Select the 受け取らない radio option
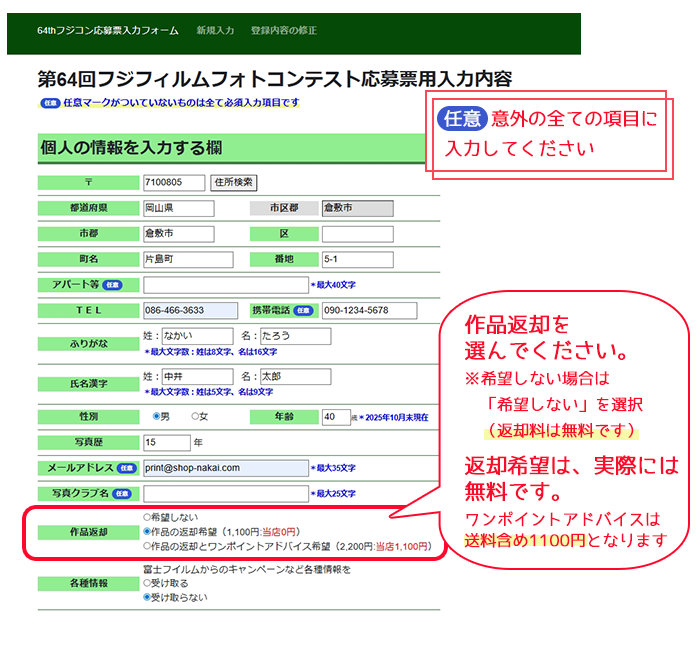The height and width of the screenshot is (650, 700). [x=147, y=597]
